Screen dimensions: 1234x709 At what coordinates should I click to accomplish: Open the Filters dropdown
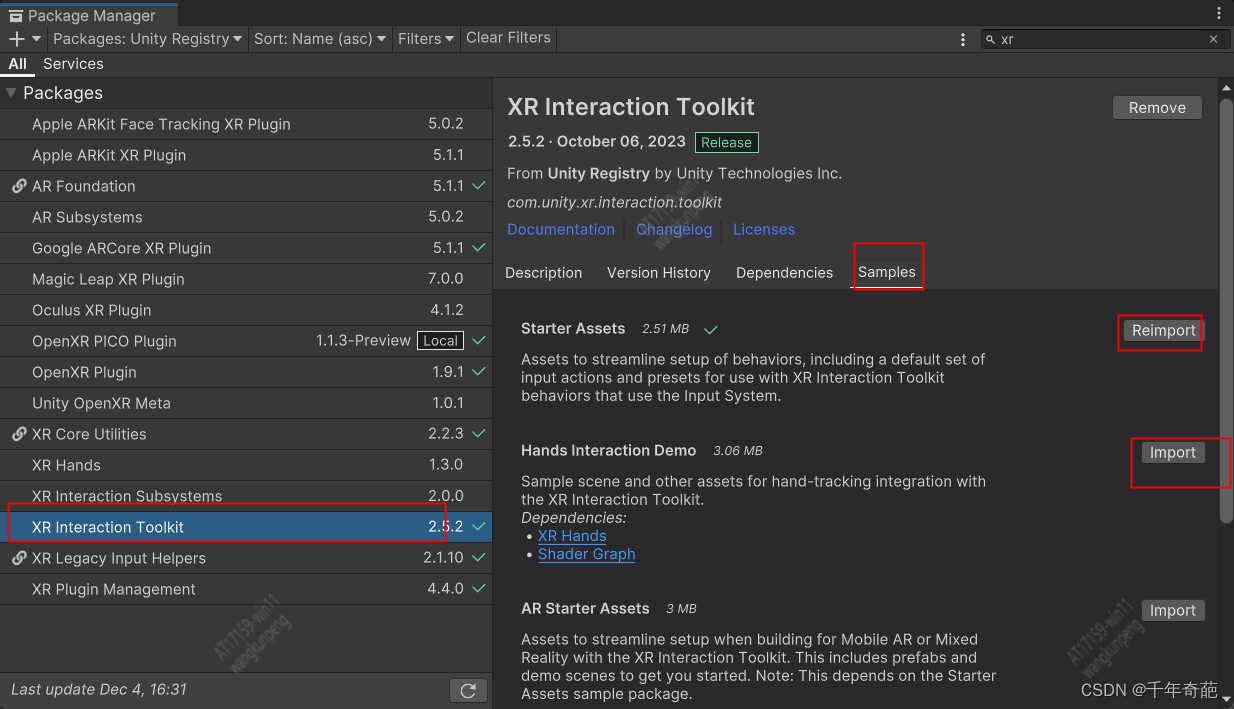point(426,39)
